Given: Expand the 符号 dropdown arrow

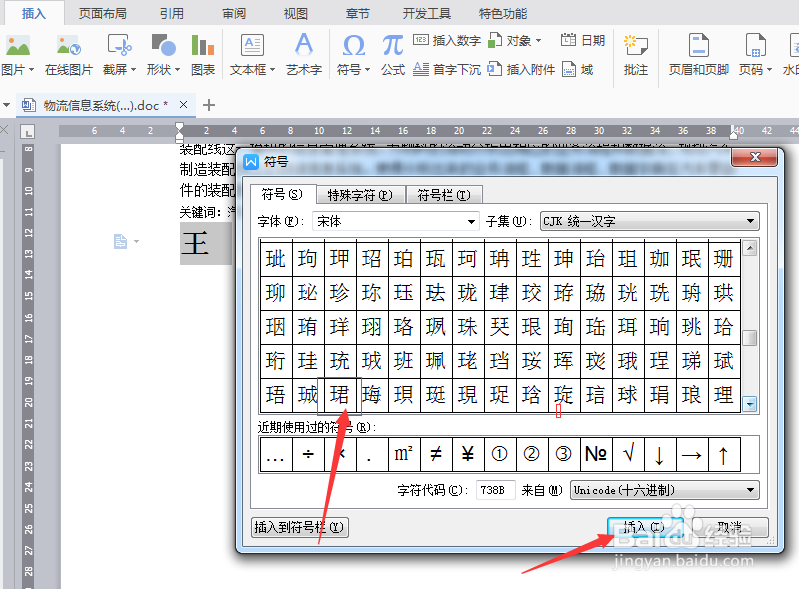Looking at the screenshot, I should (x=367, y=69).
